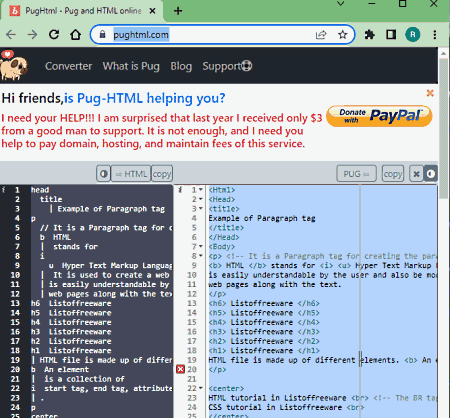This screenshot has width=450, height=418.
Task: Click 'Example of Paragraph tag' in HTML editor
Action: (262, 218)
